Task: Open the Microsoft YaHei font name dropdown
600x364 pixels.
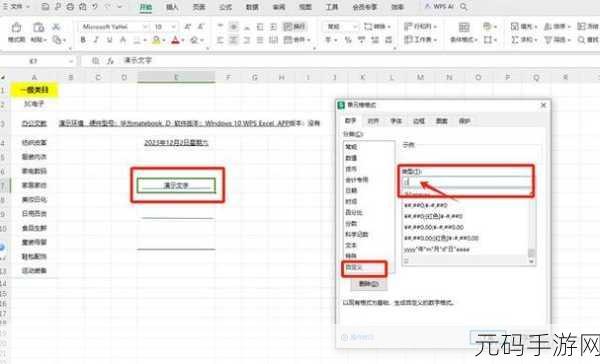Action: [145, 27]
